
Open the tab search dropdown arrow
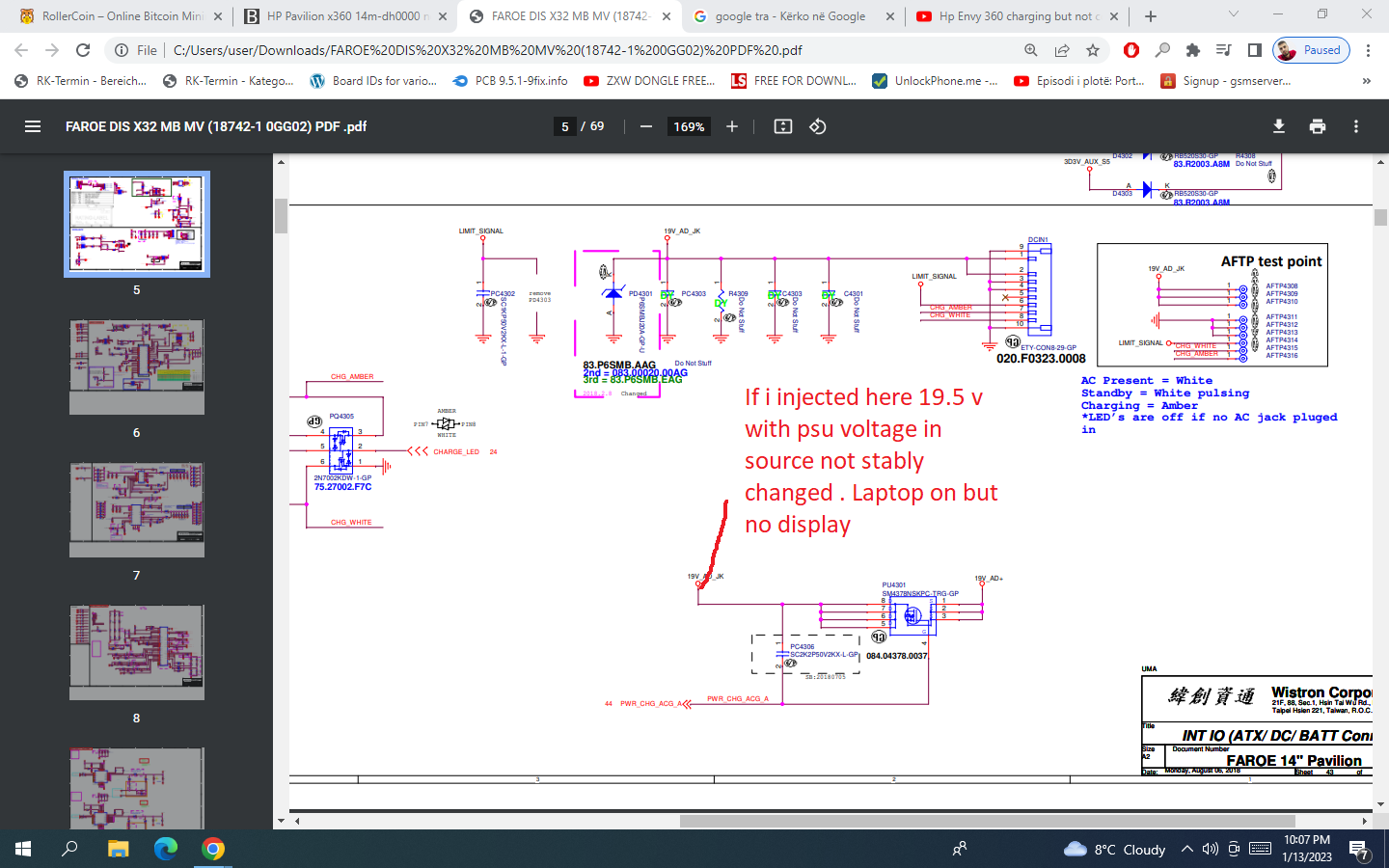(1233, 15)
